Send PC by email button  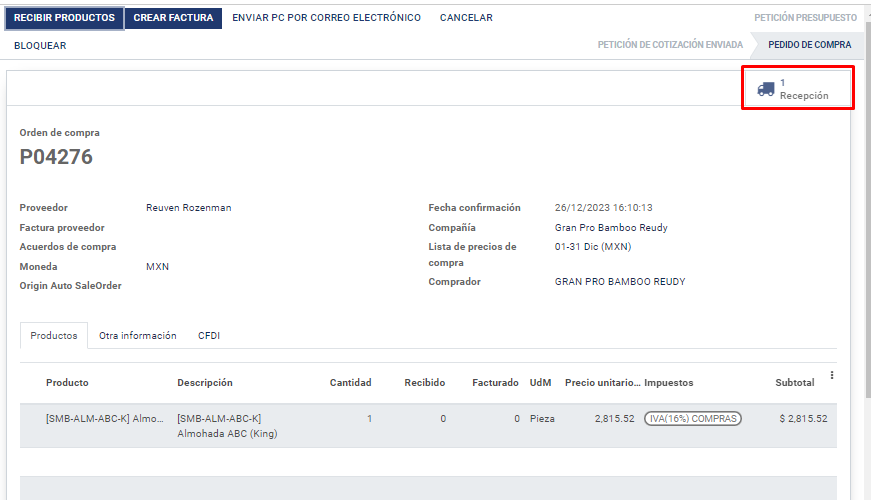coord(327,18)
